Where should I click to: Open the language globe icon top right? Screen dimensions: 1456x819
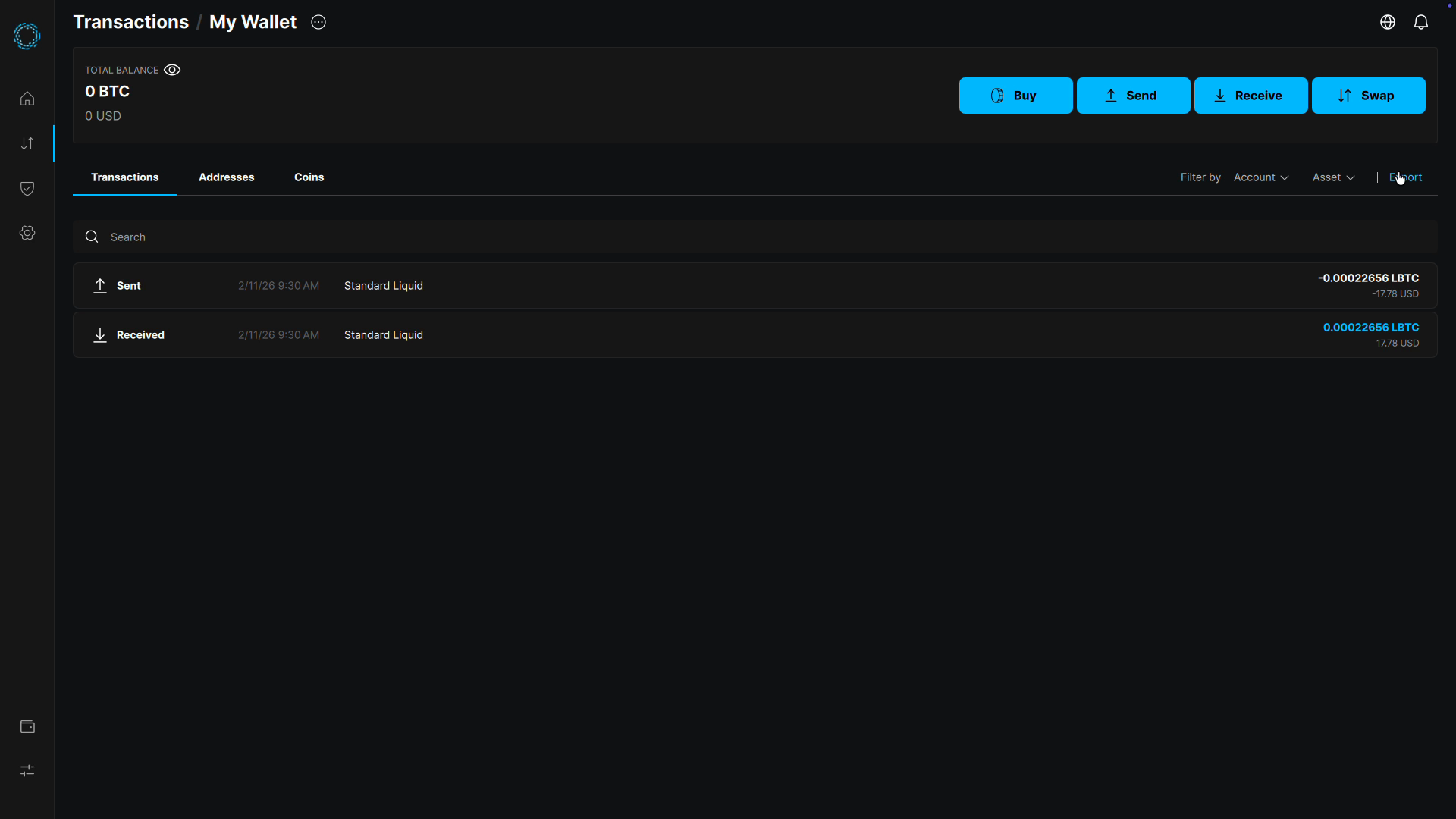coord(1387,22)
